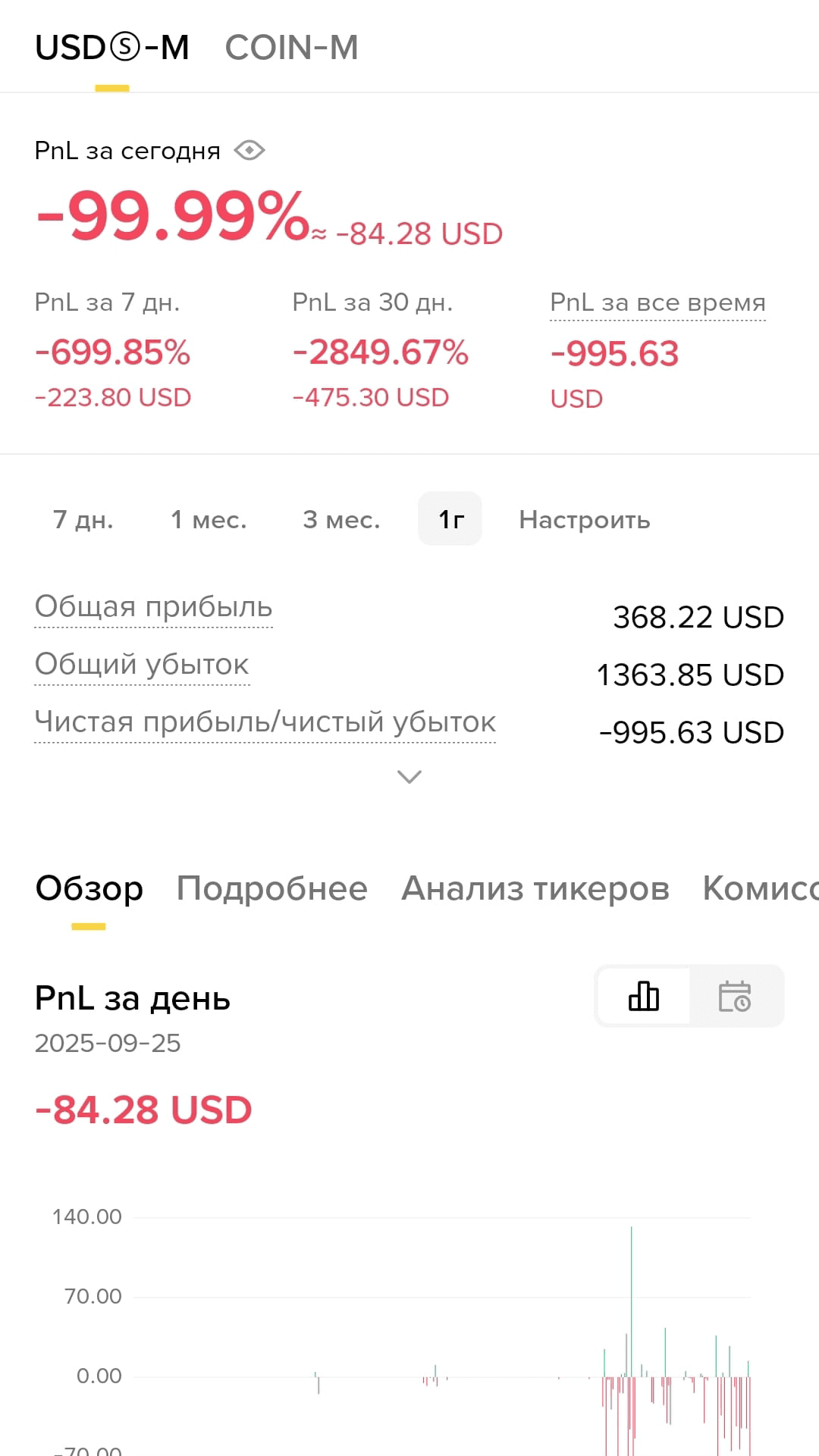Select the 3 мес. period
819x1456 pixels.
[341, 519]
